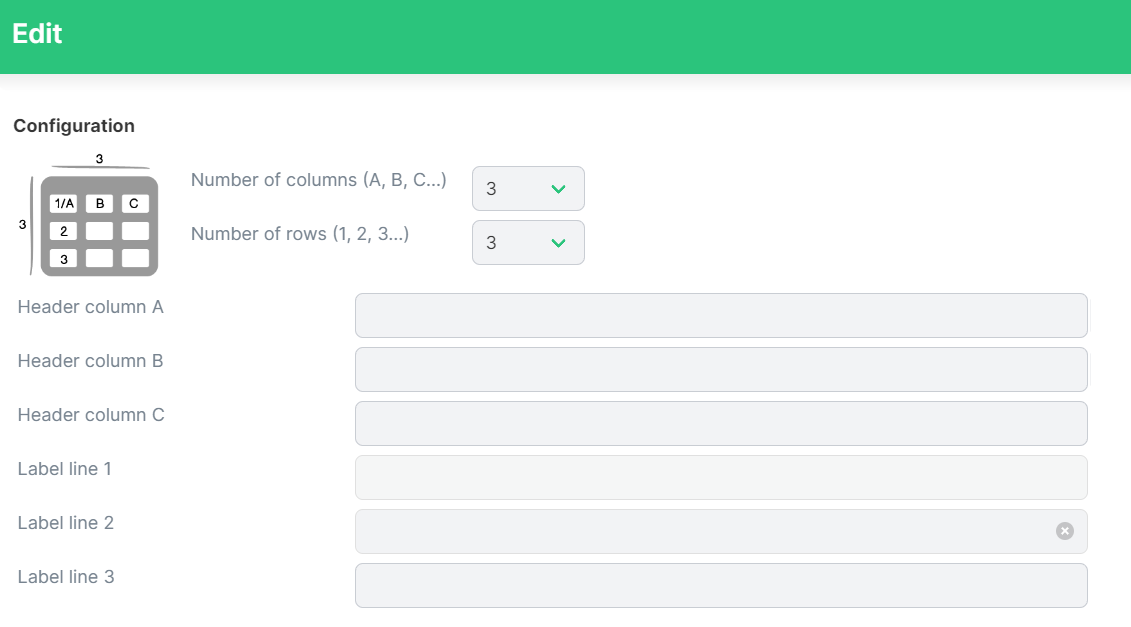Click the bottom-right empty preview cell

pos(135,258)
